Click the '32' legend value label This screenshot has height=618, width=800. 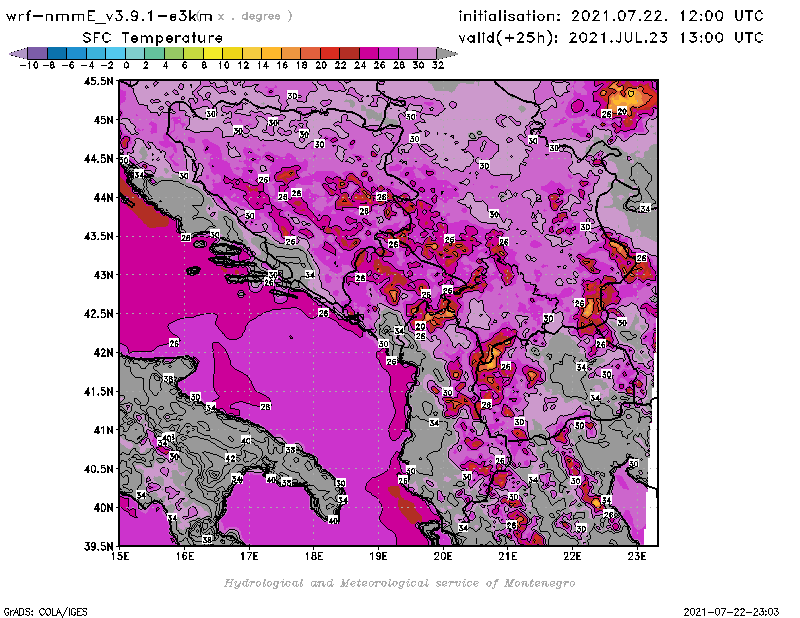(438, 65)
